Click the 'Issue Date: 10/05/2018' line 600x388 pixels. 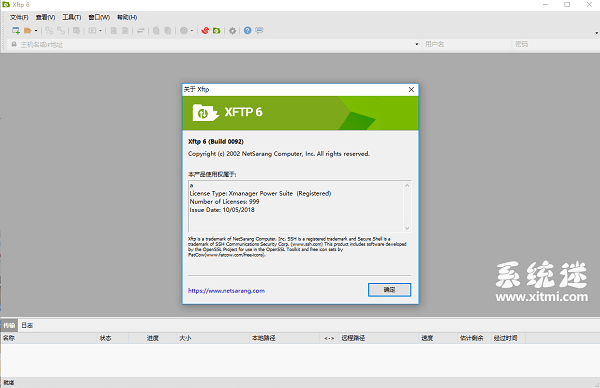(x=222, y=210)
